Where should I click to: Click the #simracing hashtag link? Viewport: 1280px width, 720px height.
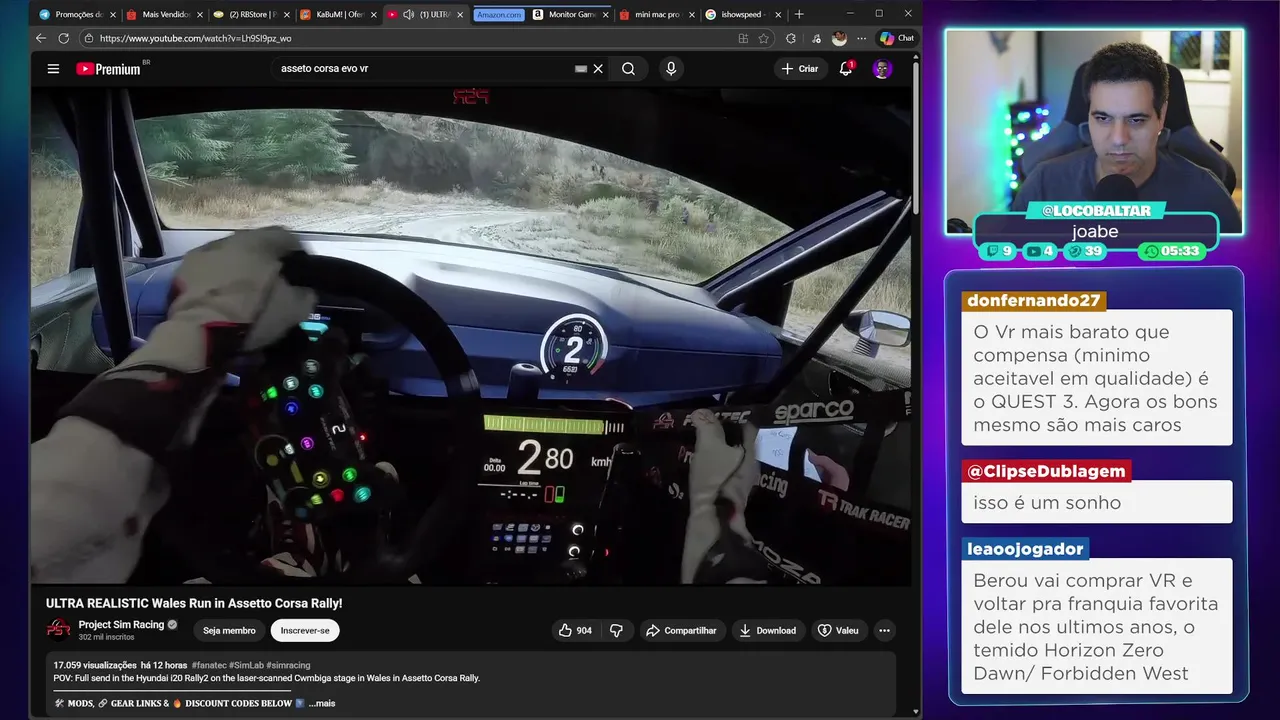click(288, 665)
